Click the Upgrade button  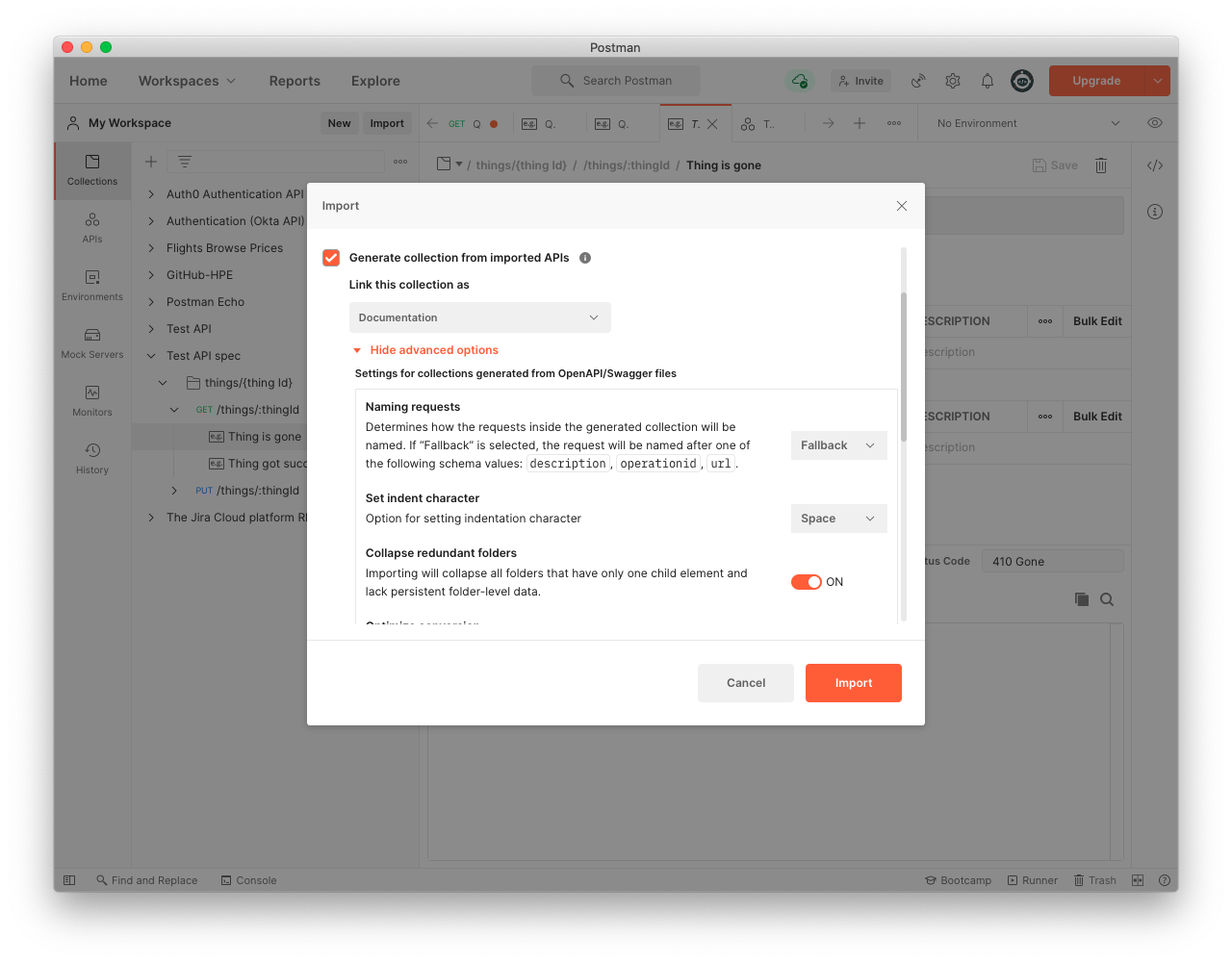[1096, 81]
